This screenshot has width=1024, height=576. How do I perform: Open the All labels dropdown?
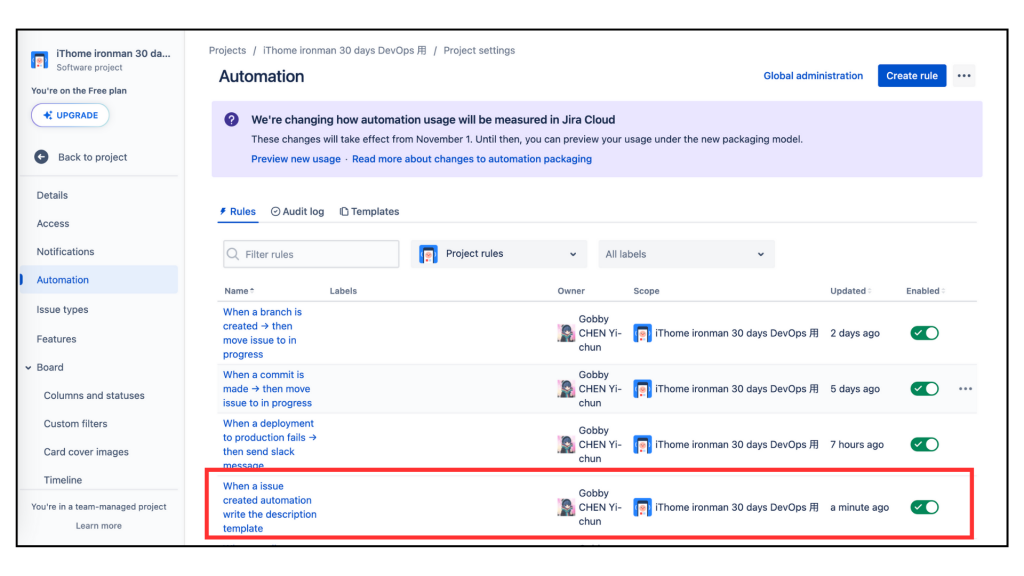(686, 254)
